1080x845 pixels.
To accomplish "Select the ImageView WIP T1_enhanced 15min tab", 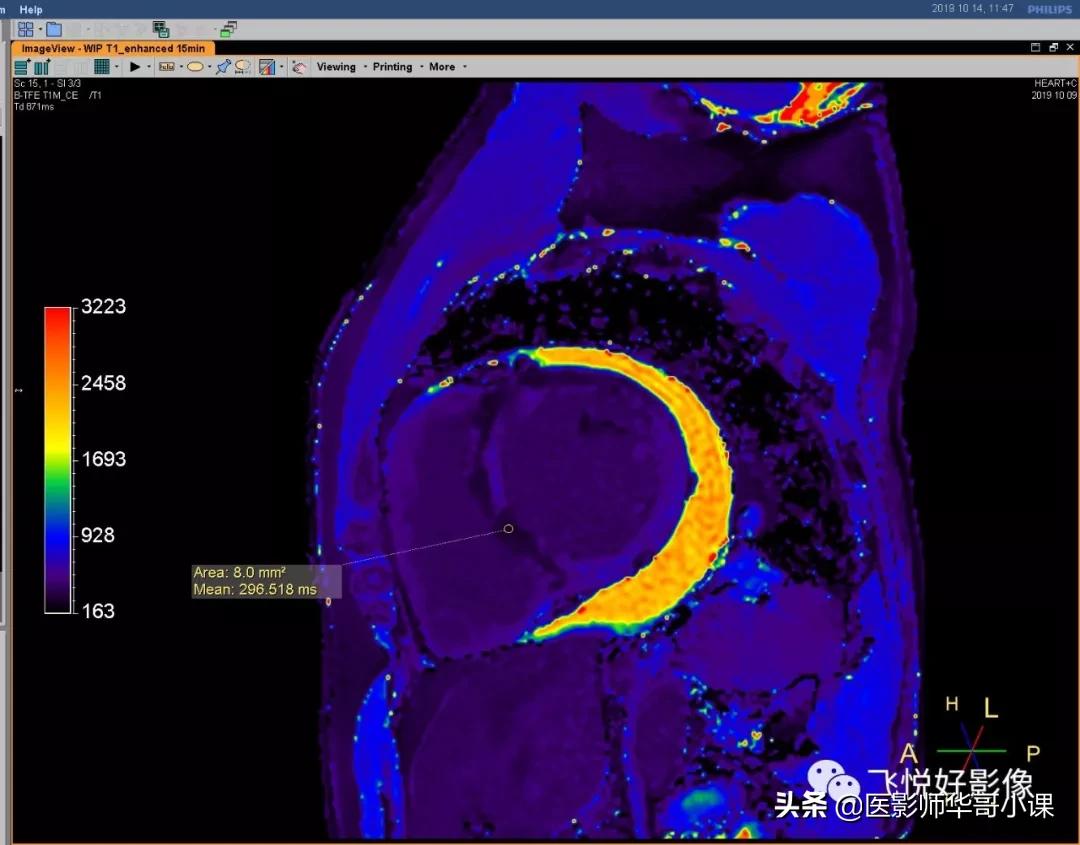I will tap(113, 48).
